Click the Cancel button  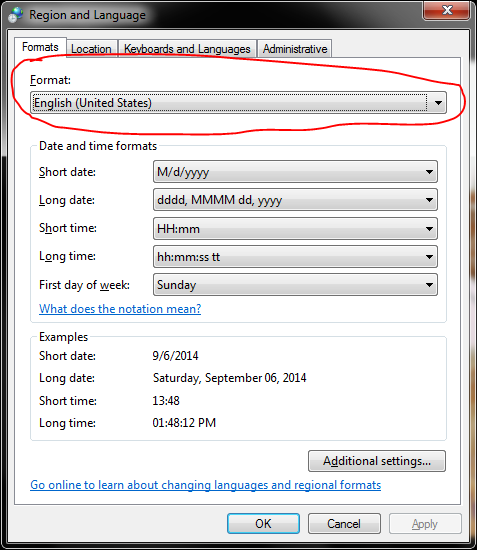click(x=344, y=524)
